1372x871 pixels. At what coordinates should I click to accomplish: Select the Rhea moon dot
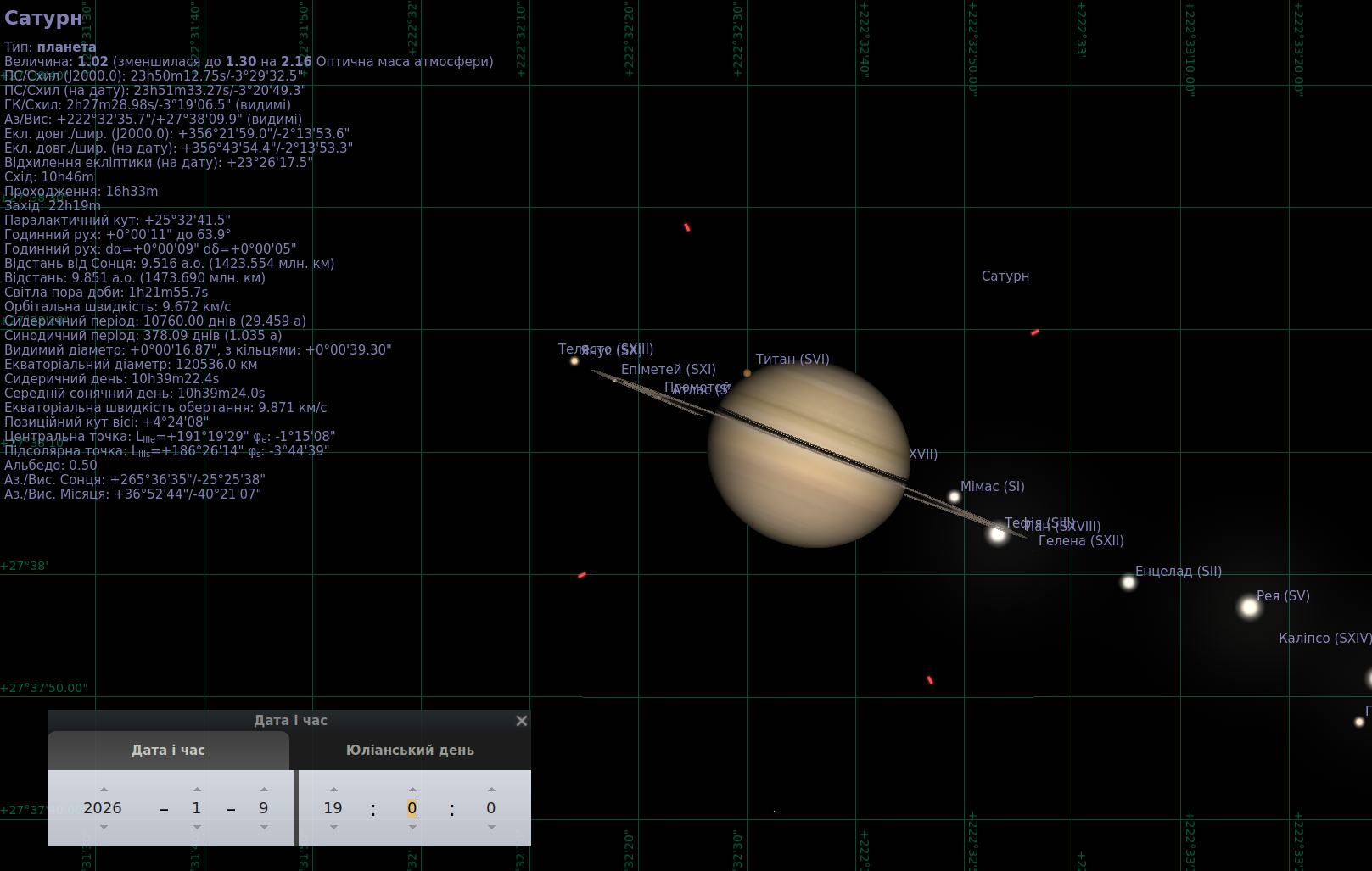tap(1249, 607)
